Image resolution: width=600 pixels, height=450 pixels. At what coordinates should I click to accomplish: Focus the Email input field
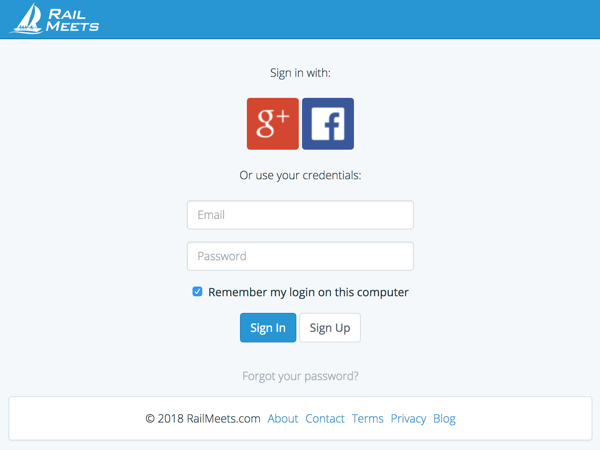(300, 215)
